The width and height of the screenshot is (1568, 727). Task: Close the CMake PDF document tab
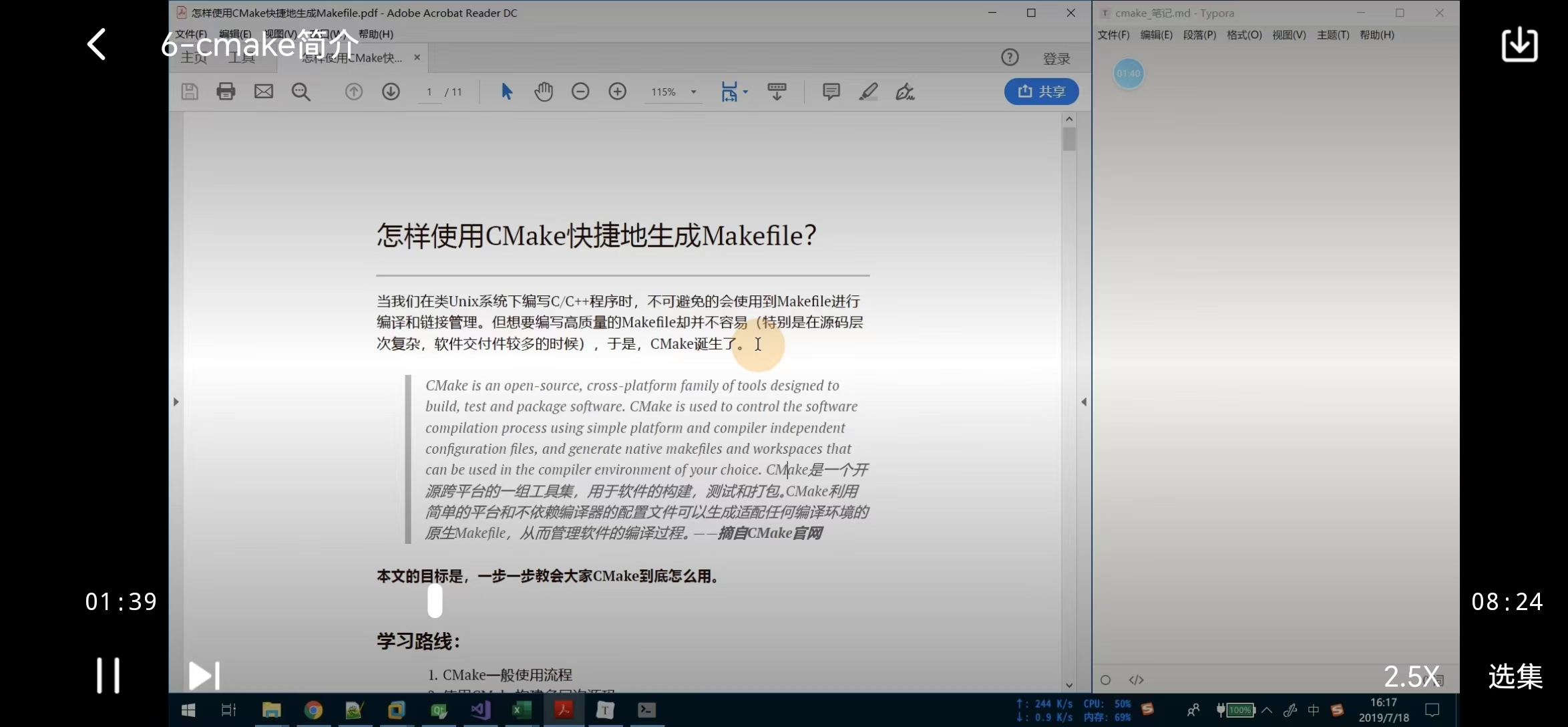[417, 57]
